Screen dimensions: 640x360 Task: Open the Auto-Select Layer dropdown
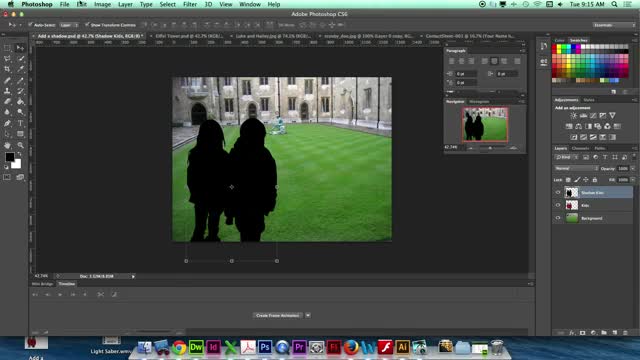tap(69, 25)
